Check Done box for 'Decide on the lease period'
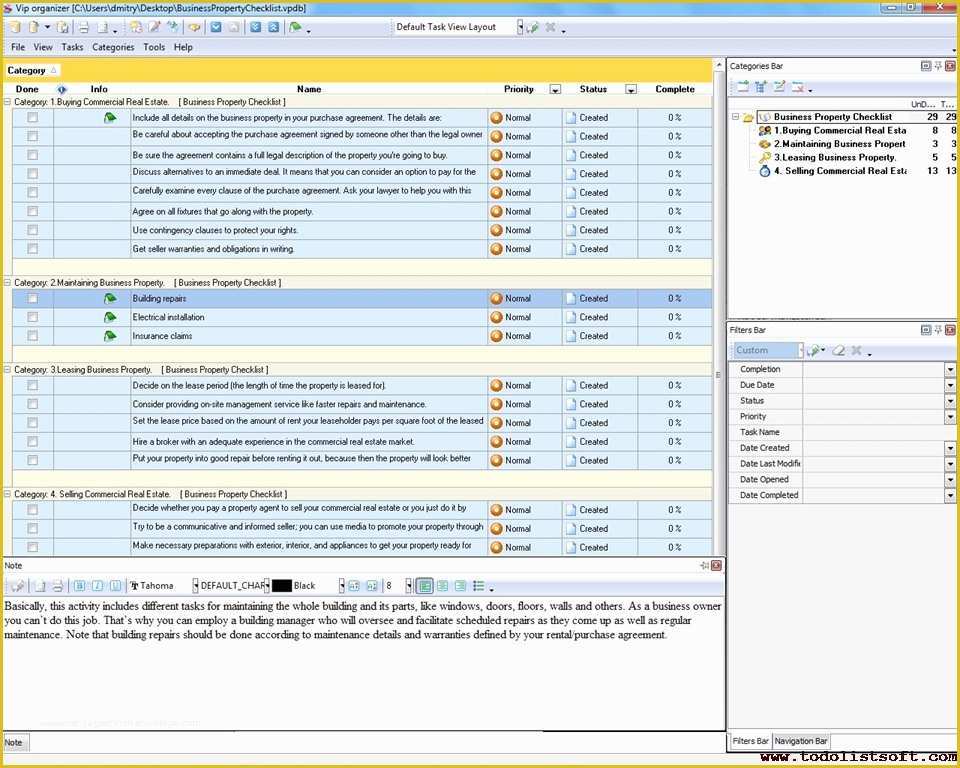This screenshot has height=768, width=960. click(32, 385)
